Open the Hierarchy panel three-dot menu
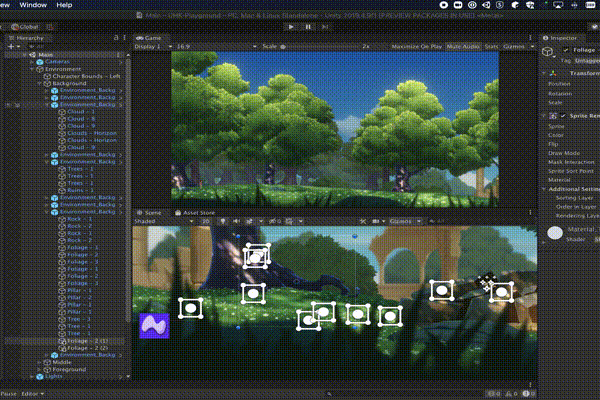This screenshot has width=600, height=400. point(125,38)
